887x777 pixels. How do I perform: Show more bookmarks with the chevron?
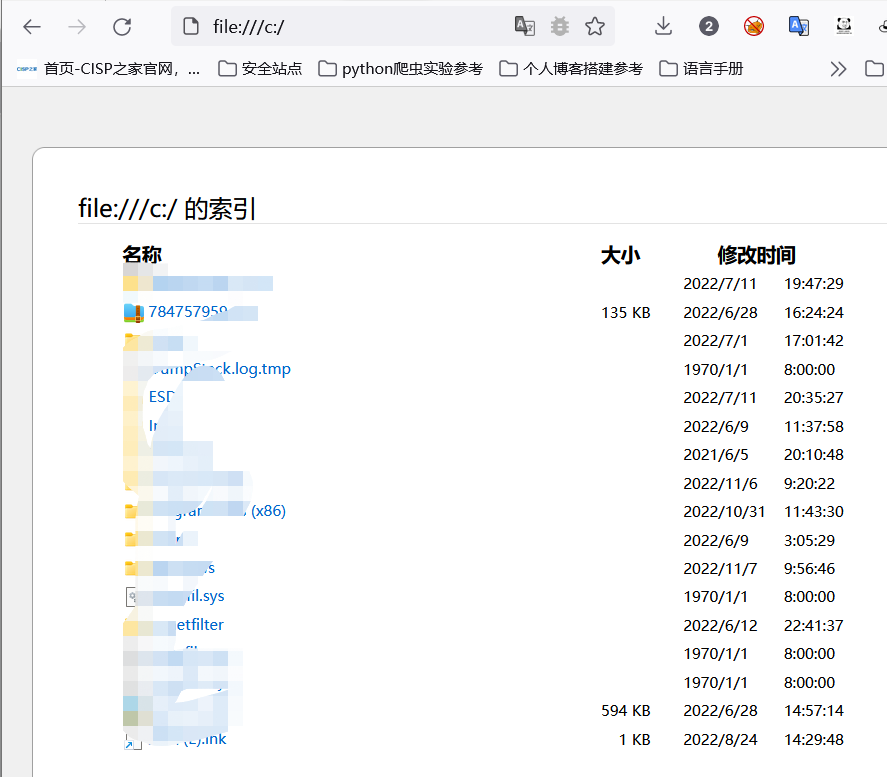[x=838, y=69]
